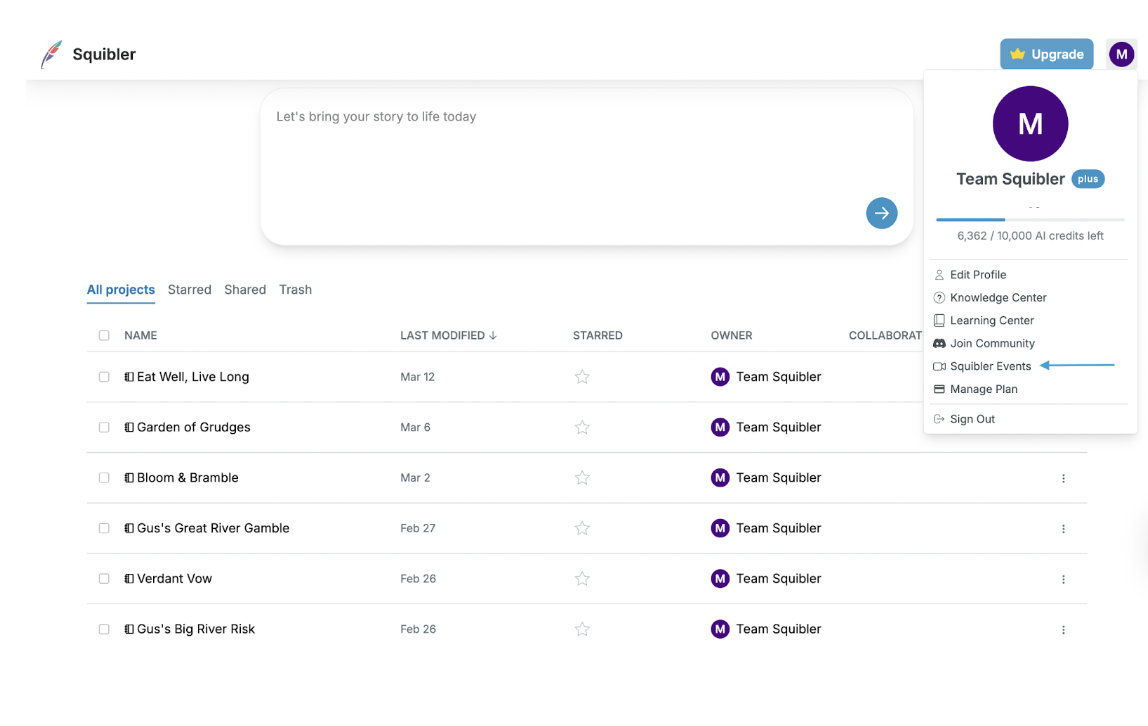Submit the story prompt with arrow button

pyautogui.click(x=881, y=213)
